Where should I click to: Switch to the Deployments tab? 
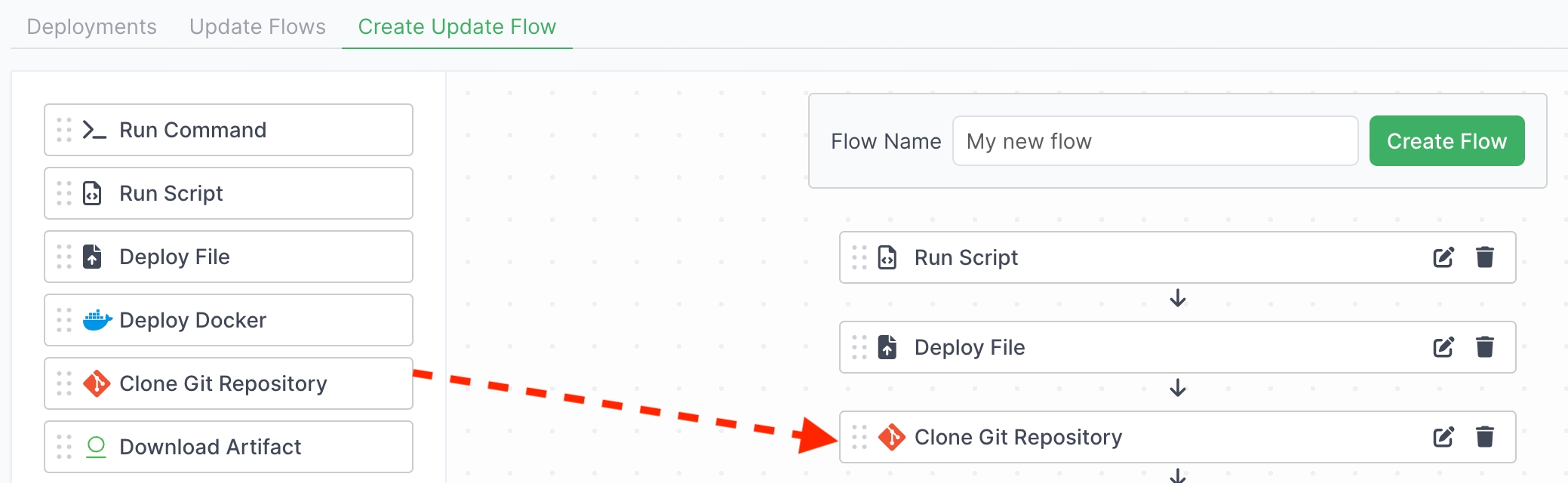click(91, 26)
